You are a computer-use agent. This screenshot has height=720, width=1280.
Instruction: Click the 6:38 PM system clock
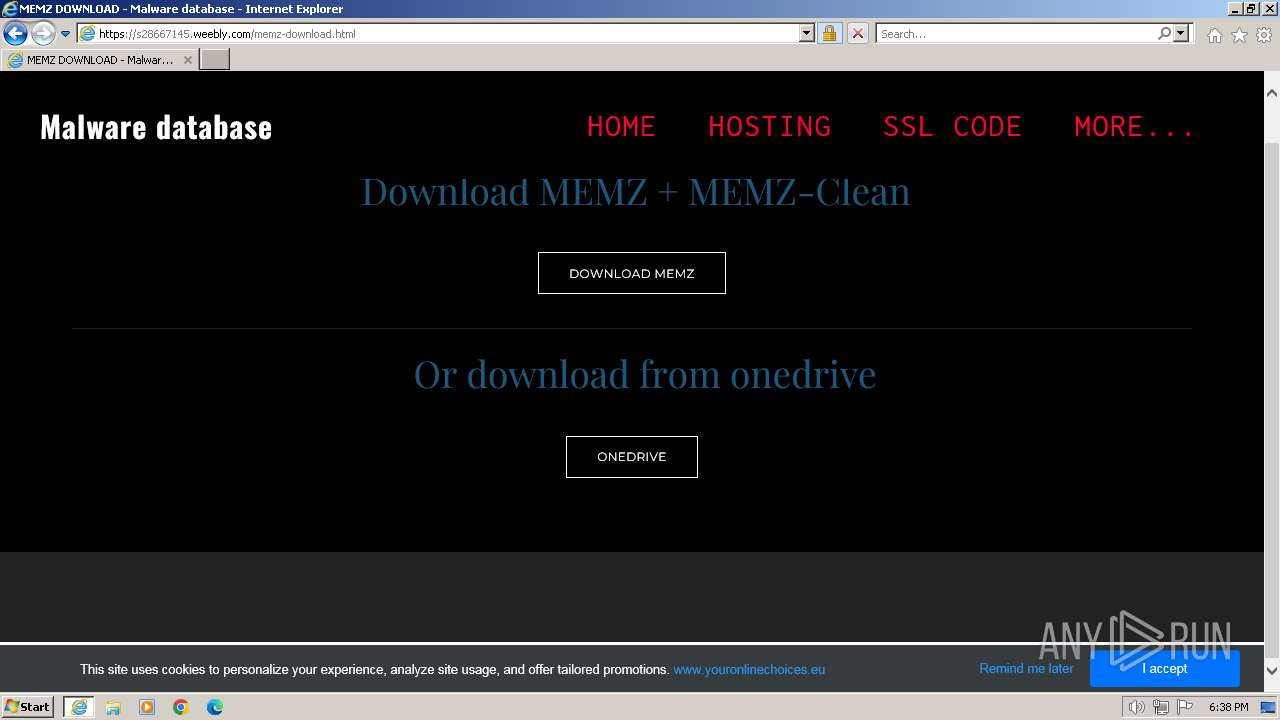[1228, 707]
